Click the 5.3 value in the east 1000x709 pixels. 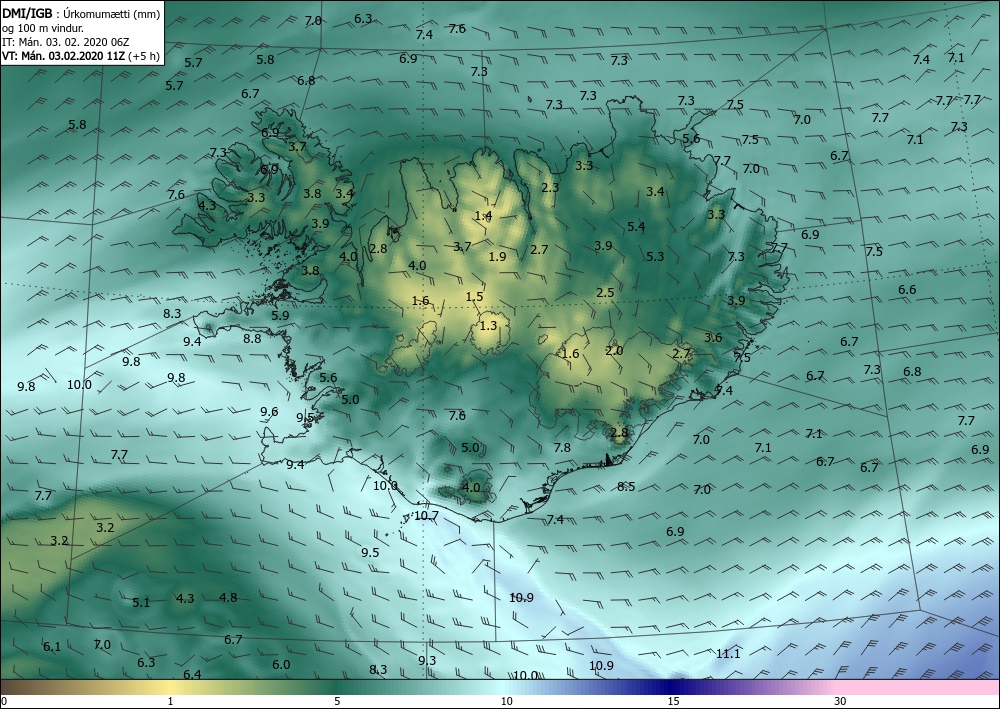(x=655, y=256)
